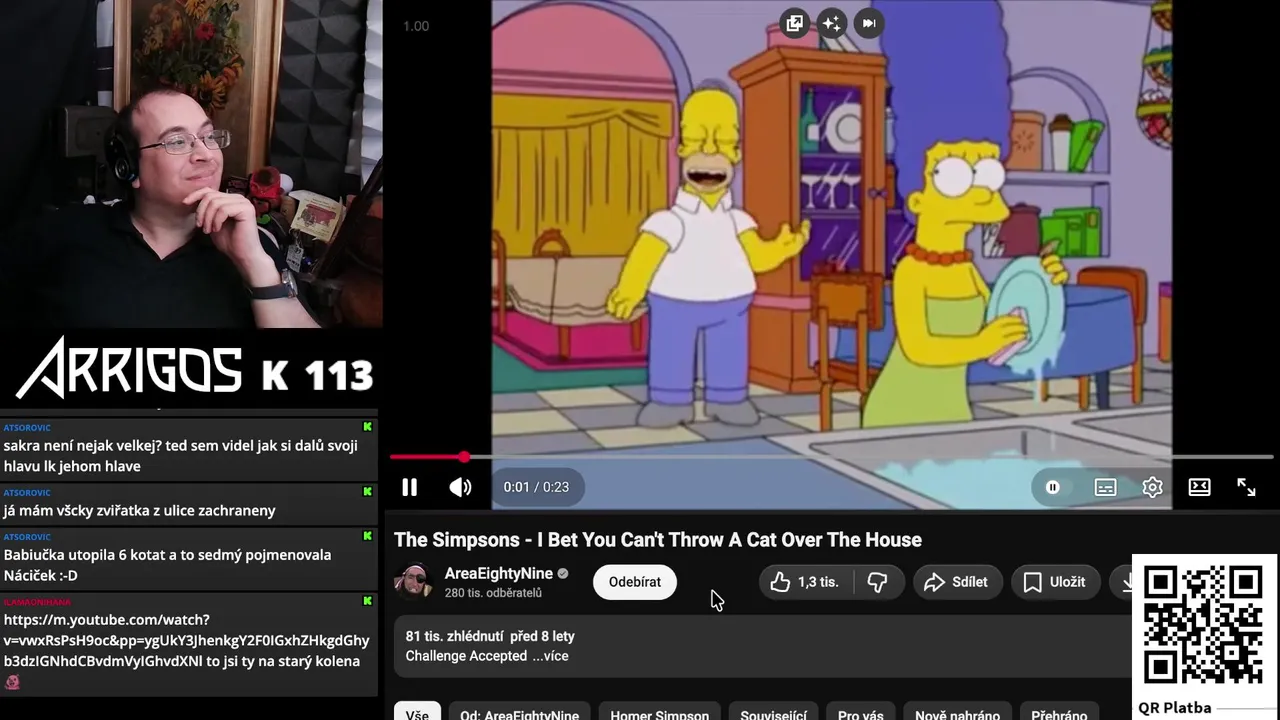Viewport: 1280px width, 720px height.
Task: Pause the video with the pause button
Action: click(x=410, y=487)
